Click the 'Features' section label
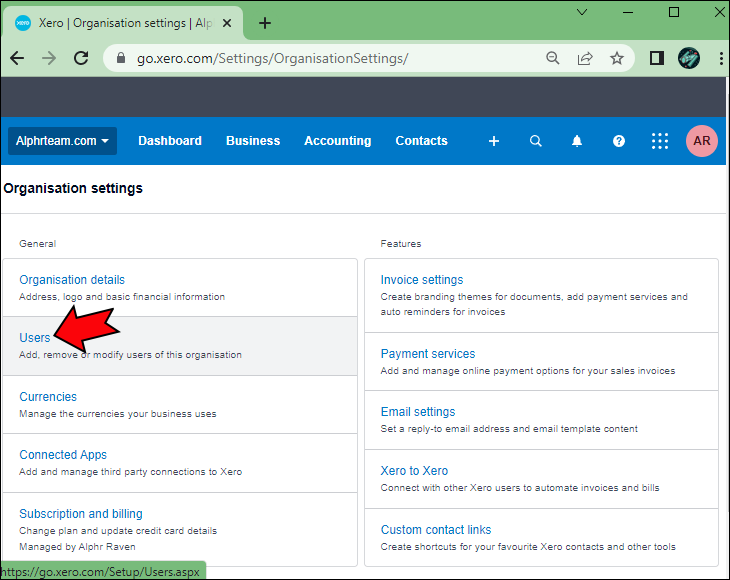730x580 pixels. 400,243
